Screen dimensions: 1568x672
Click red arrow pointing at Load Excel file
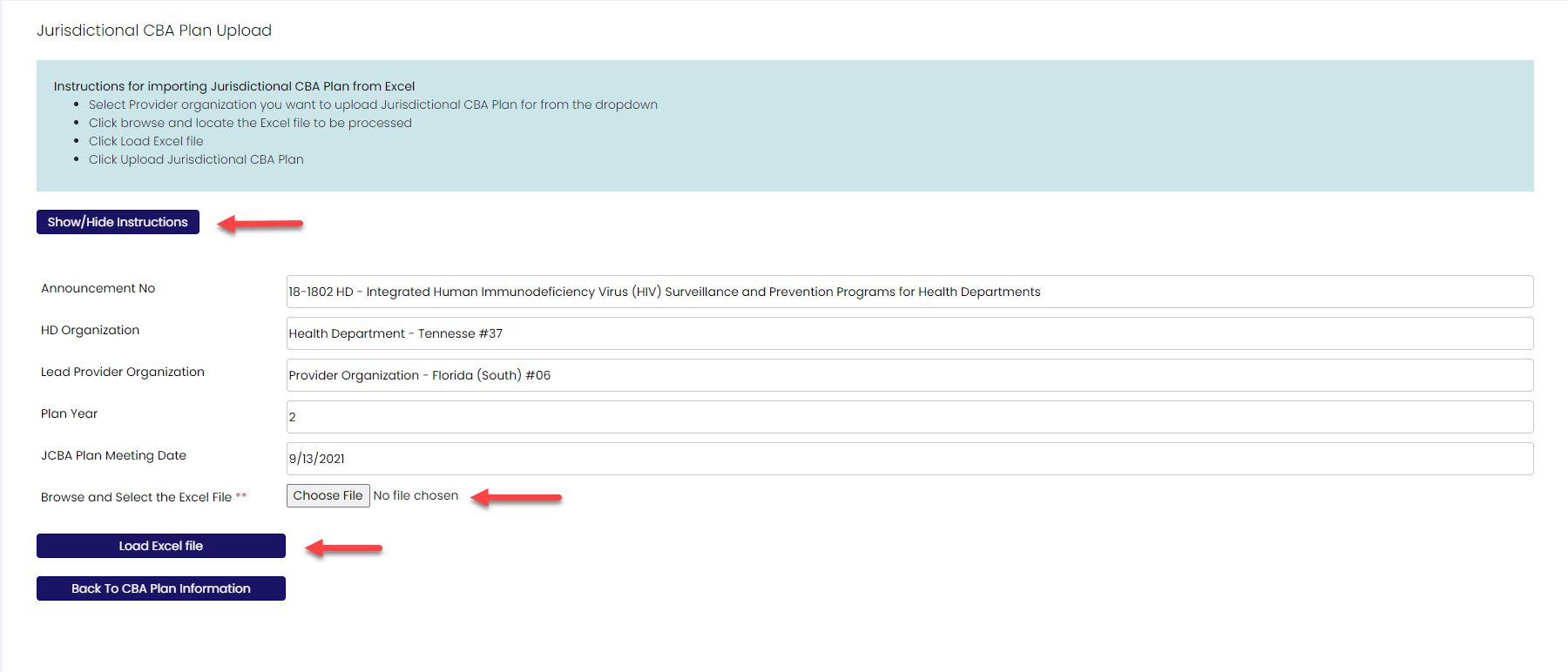click(344, 548)
